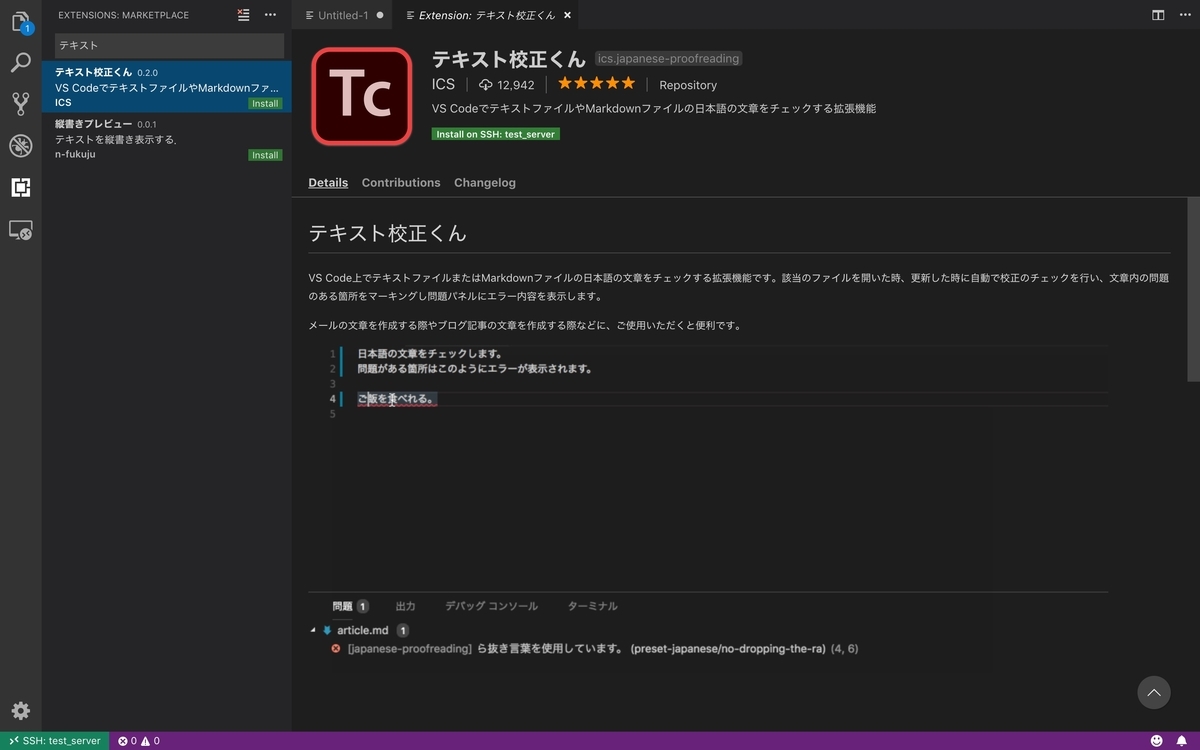
Task: Open the Explorer view in activity bar
Action: tap(20, 21)
